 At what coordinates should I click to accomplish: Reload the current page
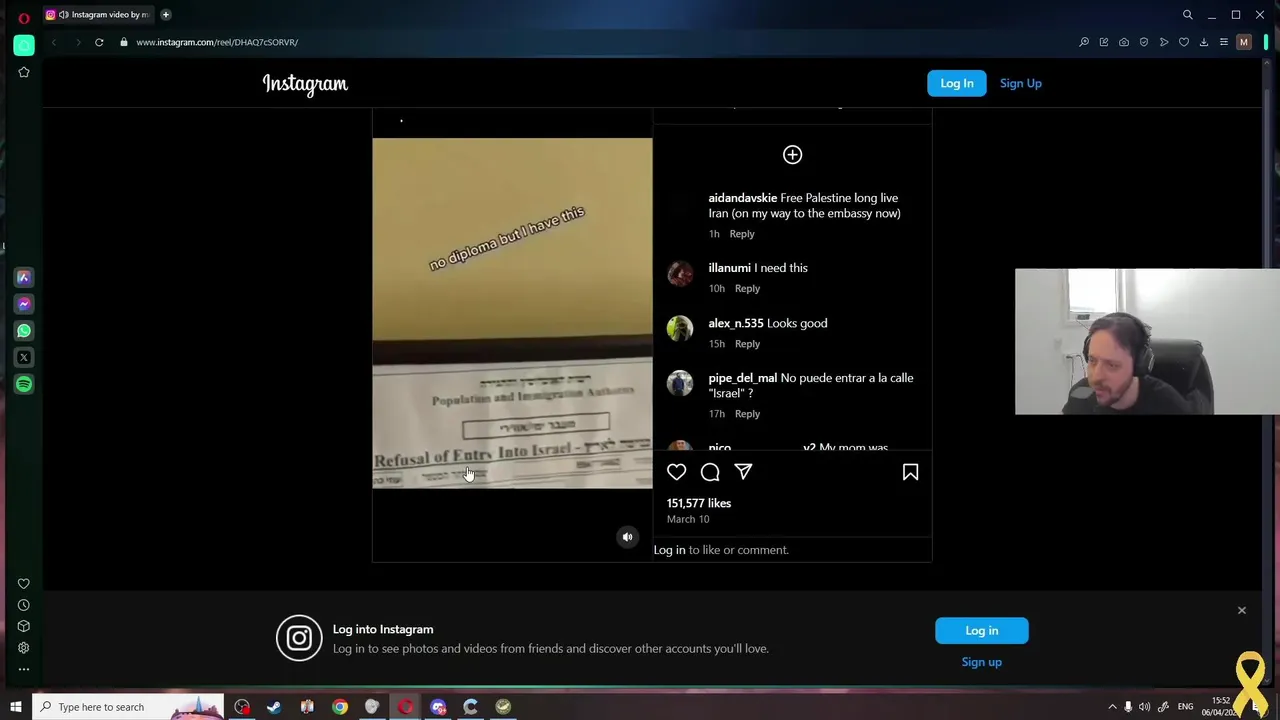point(99,42)
